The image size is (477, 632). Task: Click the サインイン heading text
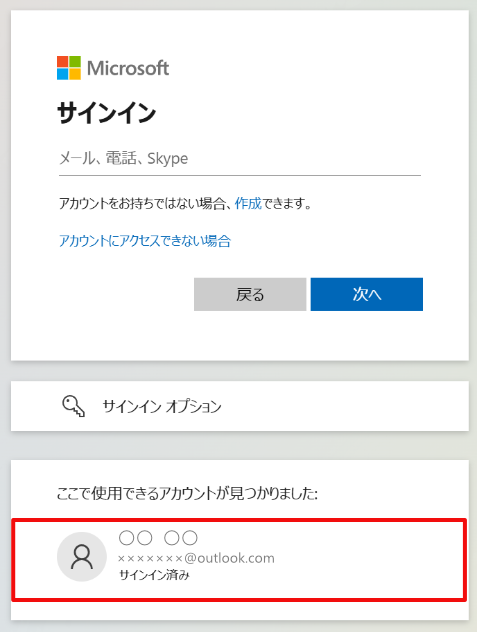(x=106, y=112)
